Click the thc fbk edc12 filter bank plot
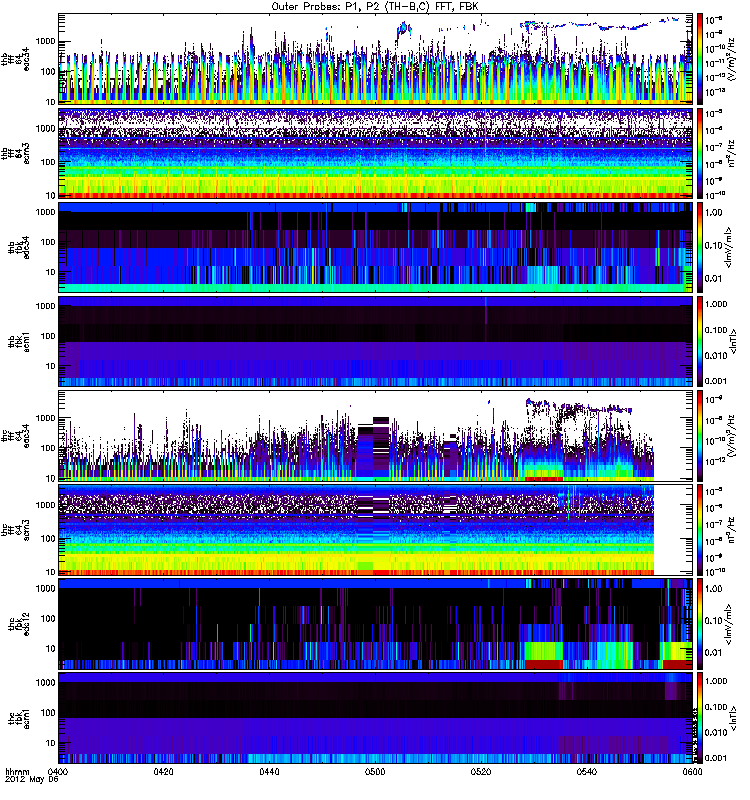Viewport: 750px width, 800px height. click(x=375, y=624)
